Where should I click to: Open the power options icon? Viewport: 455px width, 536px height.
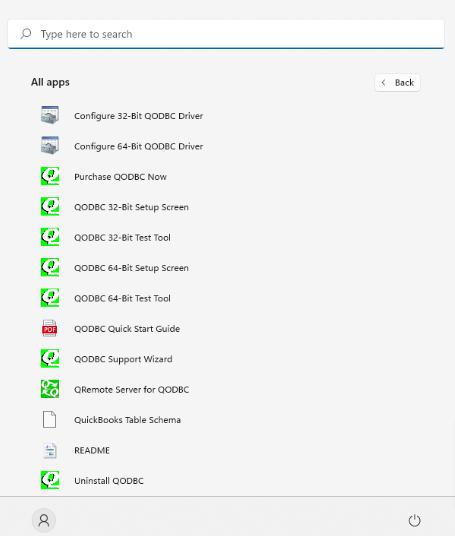click(414, 520)
